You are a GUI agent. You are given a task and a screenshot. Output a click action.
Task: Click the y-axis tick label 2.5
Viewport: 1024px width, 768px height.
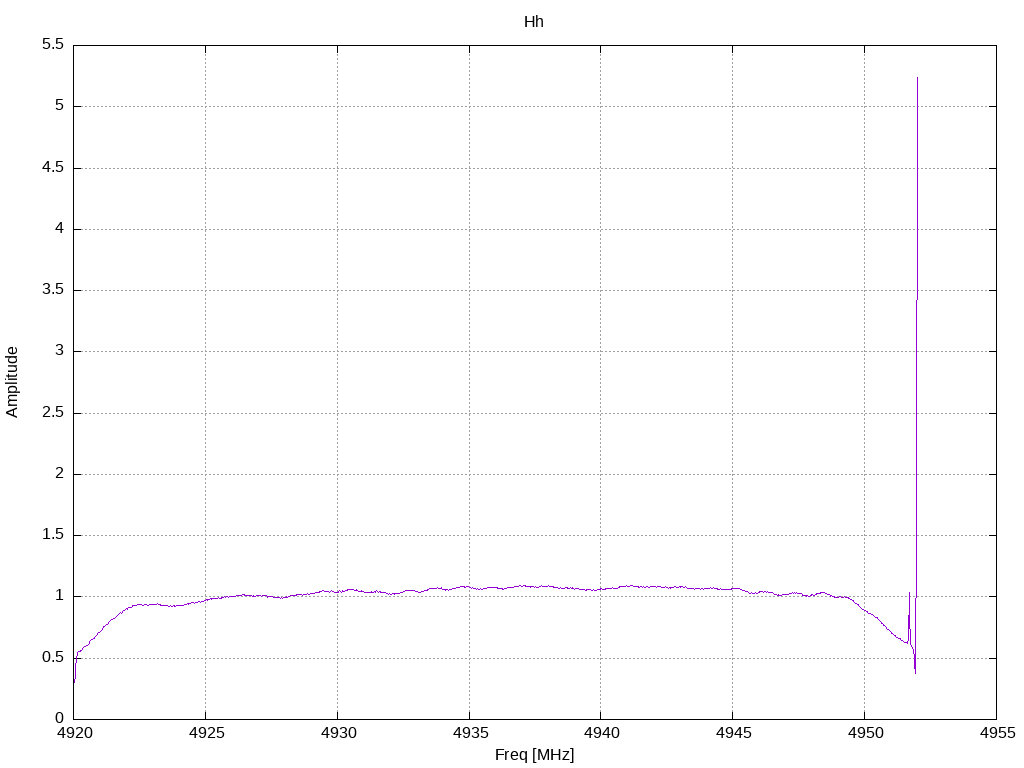coord(53,412)
